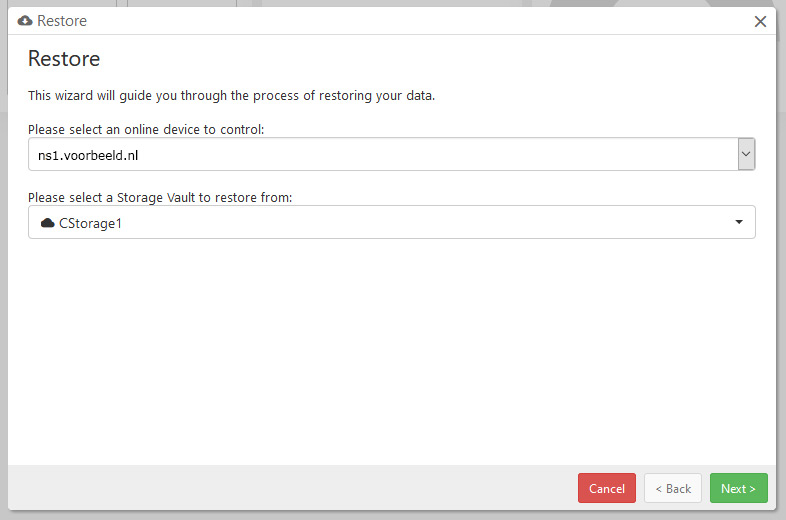This screenshot has width=786, height=520.
Task: Click the online device to control label
Action: pos(146,129)
